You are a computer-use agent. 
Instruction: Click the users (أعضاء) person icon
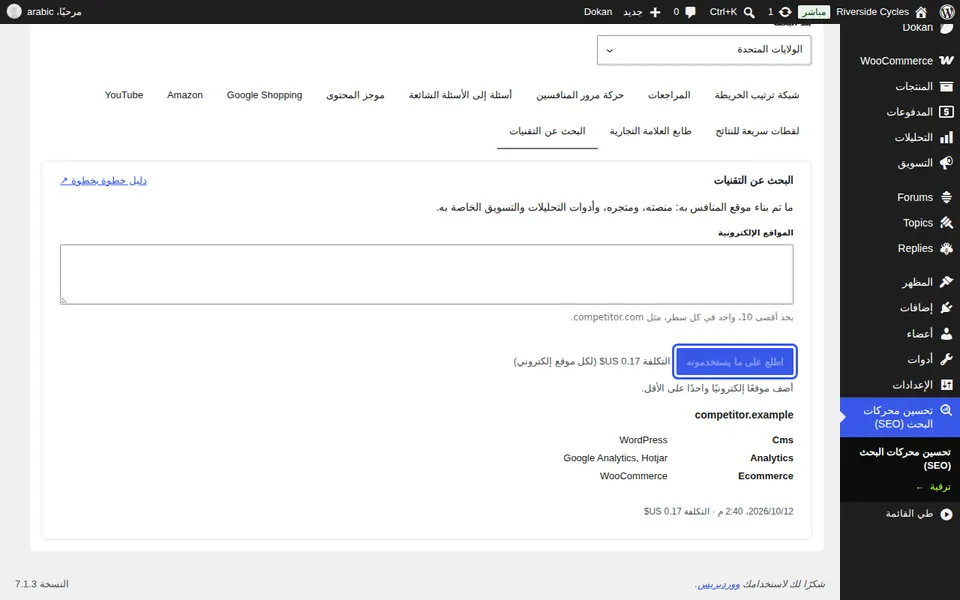point(947,334)
